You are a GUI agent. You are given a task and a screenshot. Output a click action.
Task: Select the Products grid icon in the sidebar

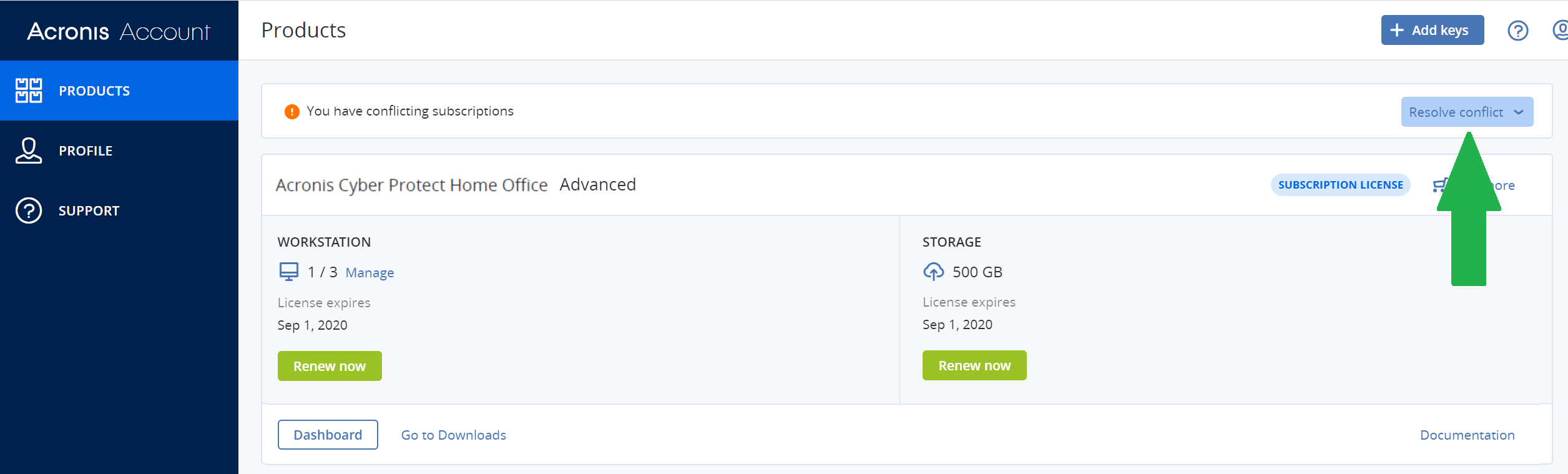[28, 90]
